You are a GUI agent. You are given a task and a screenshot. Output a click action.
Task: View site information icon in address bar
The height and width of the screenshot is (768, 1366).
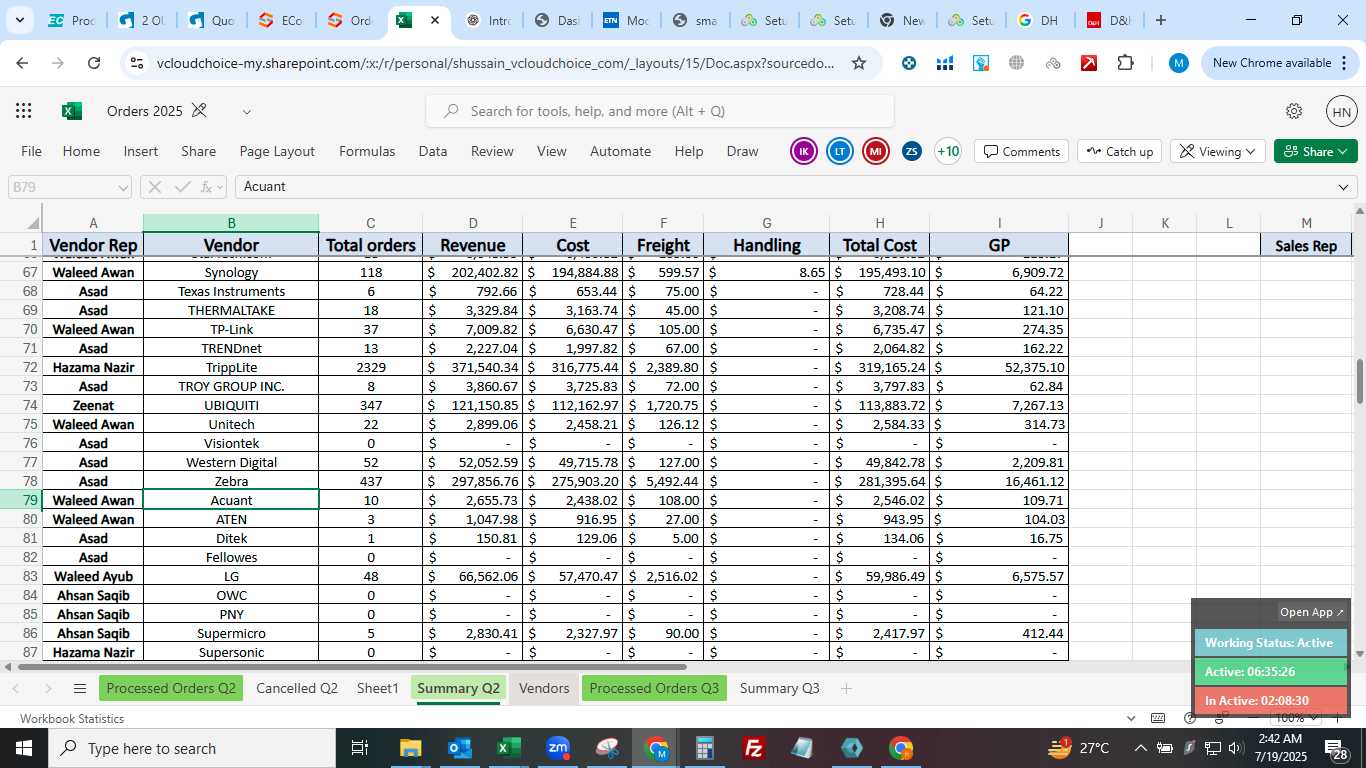click(137, 63)
